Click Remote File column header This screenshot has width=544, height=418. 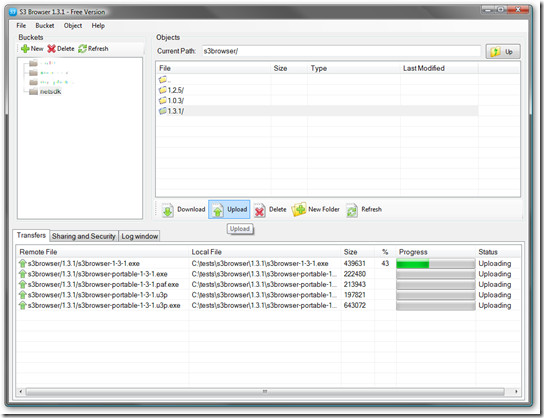102,252
